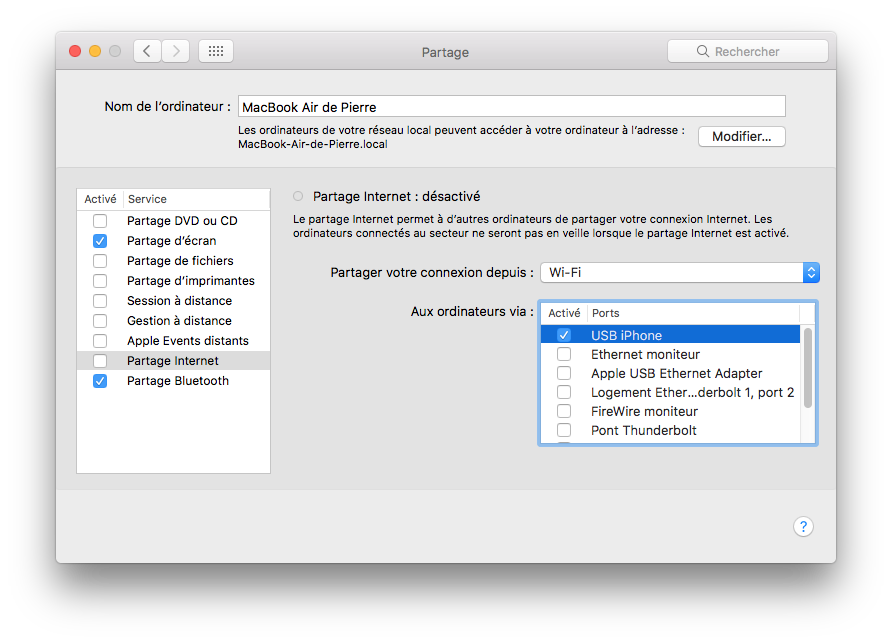Enable Partage DVD ou CD checkbox
Screen dimensions: 892x643
100,221
